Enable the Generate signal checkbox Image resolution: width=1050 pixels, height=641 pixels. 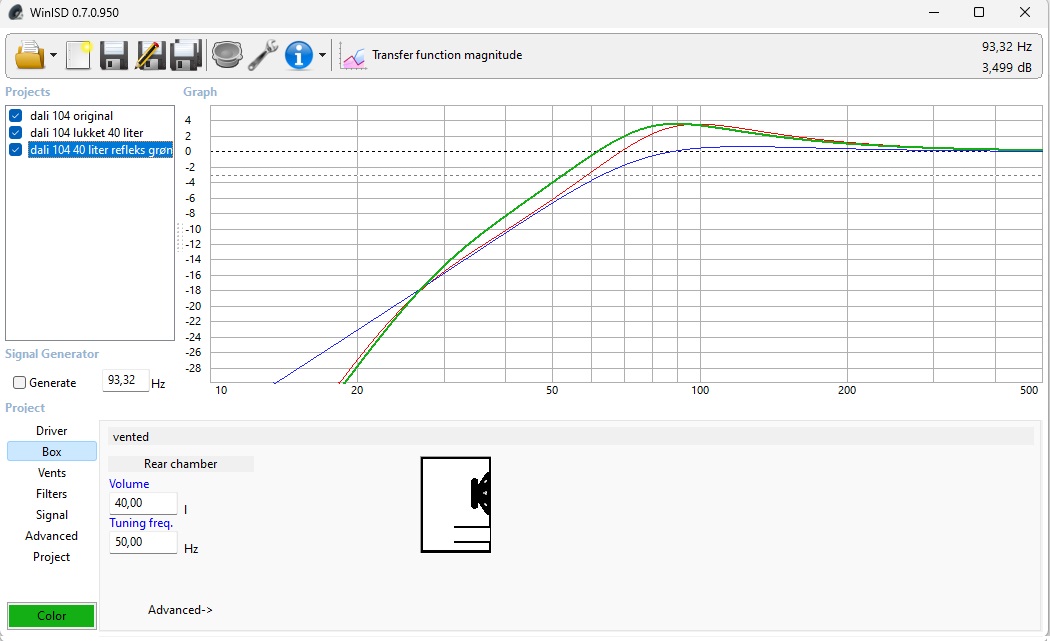tap(19, 382)
